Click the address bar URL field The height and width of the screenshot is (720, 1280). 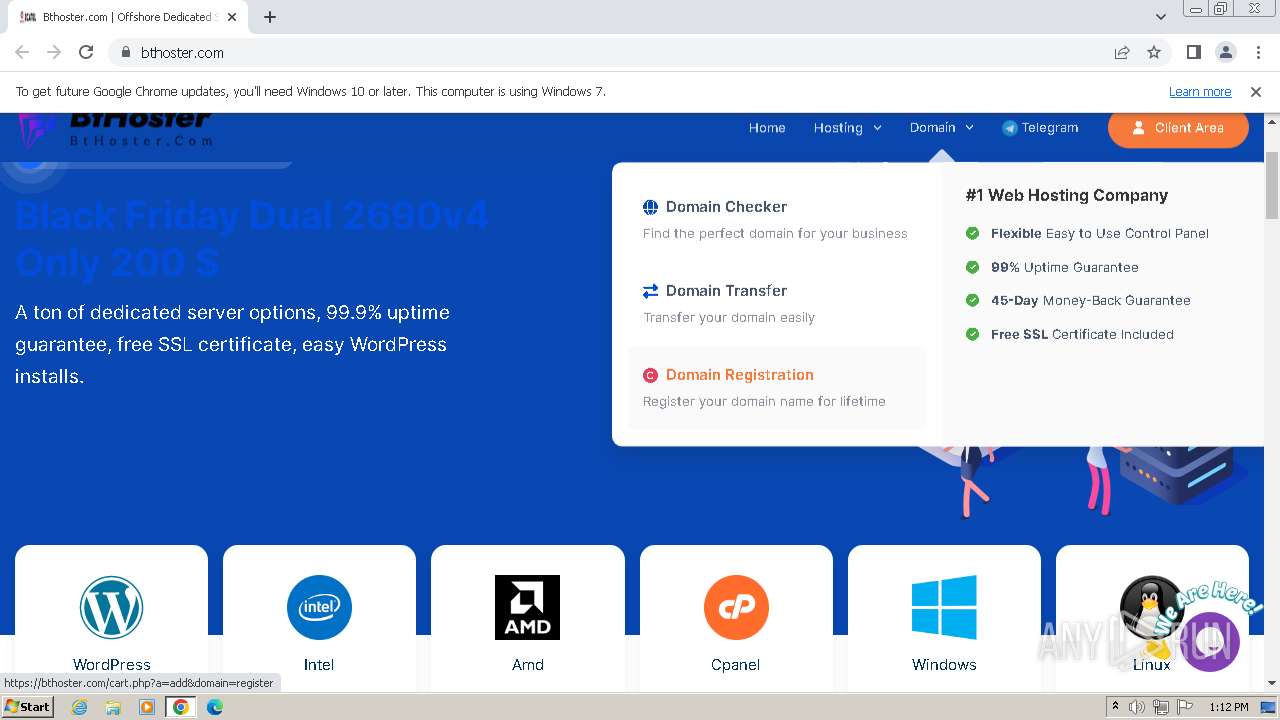coord(610,52)
